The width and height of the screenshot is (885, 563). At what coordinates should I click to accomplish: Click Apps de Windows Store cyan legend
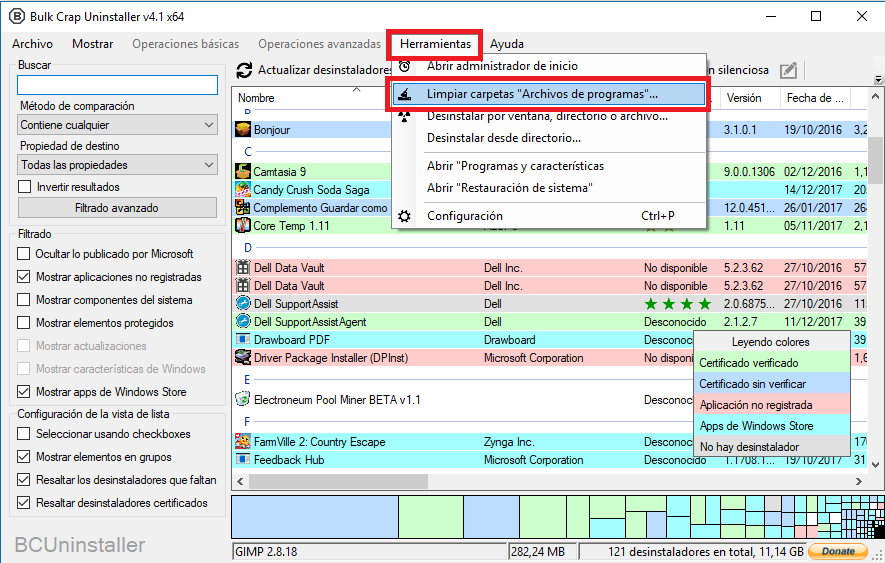click(772, 425)
